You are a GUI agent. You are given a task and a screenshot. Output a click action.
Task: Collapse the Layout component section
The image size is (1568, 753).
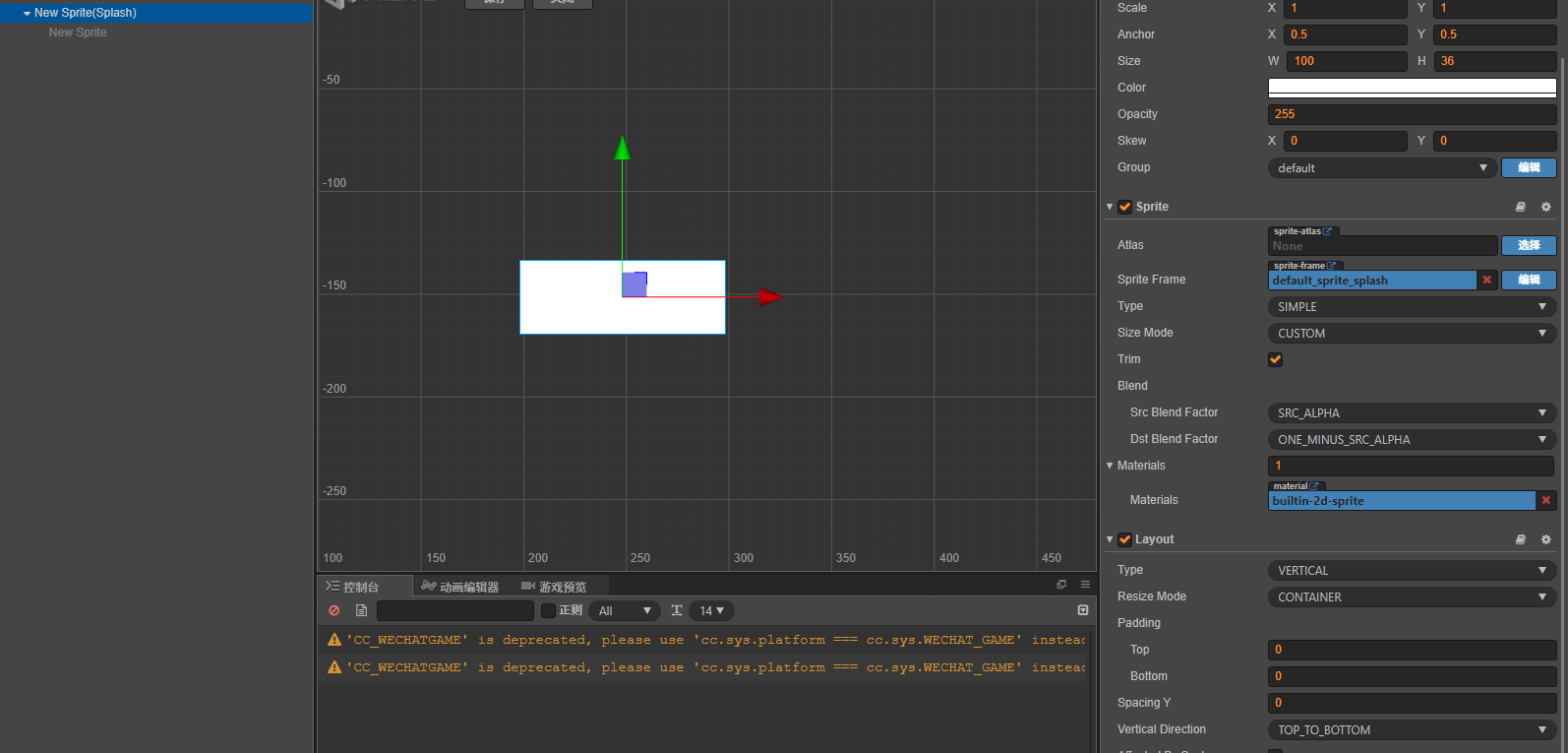(1110, 539)
